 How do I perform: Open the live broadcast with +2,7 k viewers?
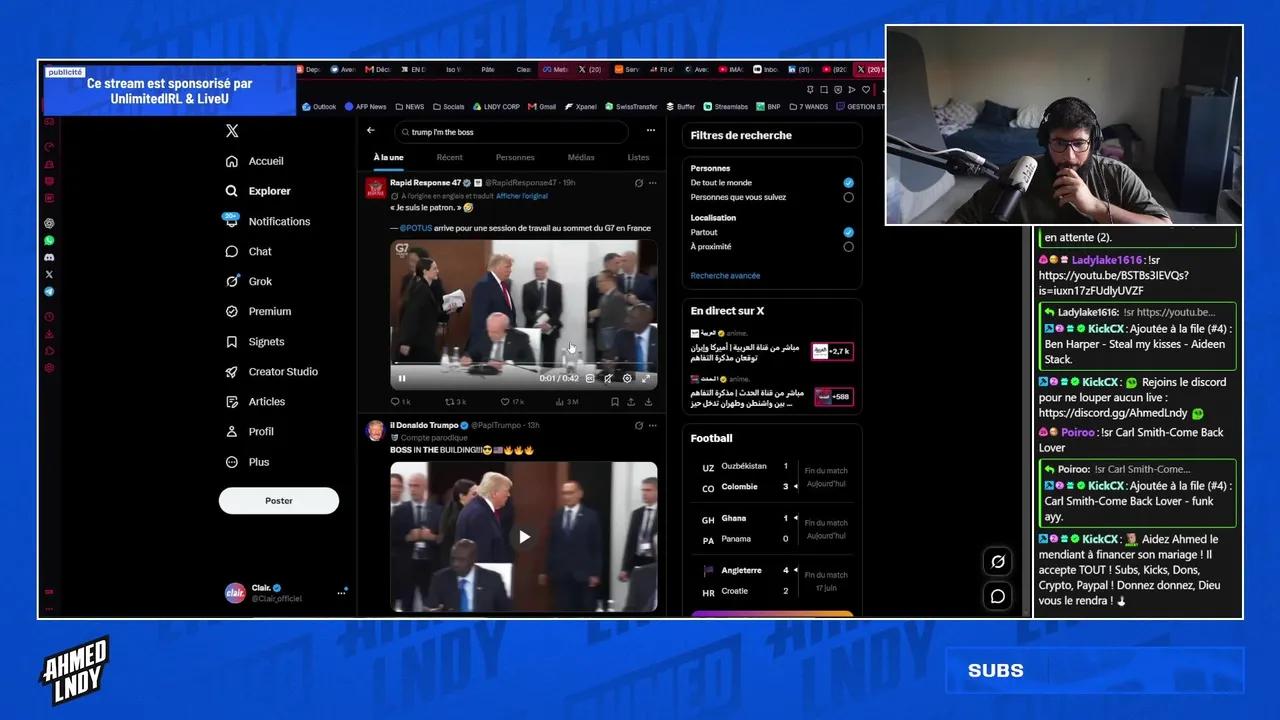tap(771, 346)
